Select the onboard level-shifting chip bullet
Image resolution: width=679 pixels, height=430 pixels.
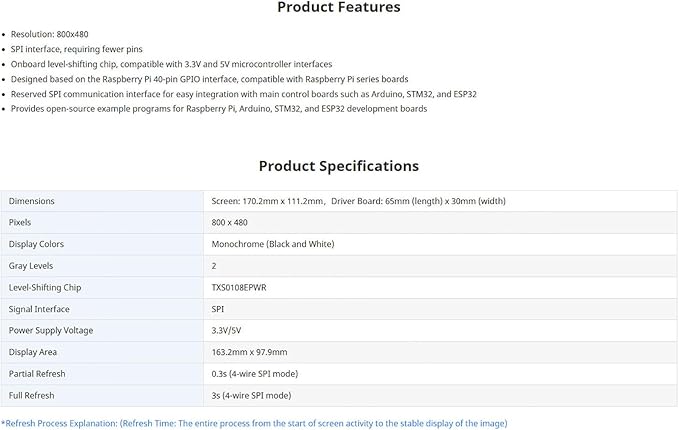pos(171,64)
